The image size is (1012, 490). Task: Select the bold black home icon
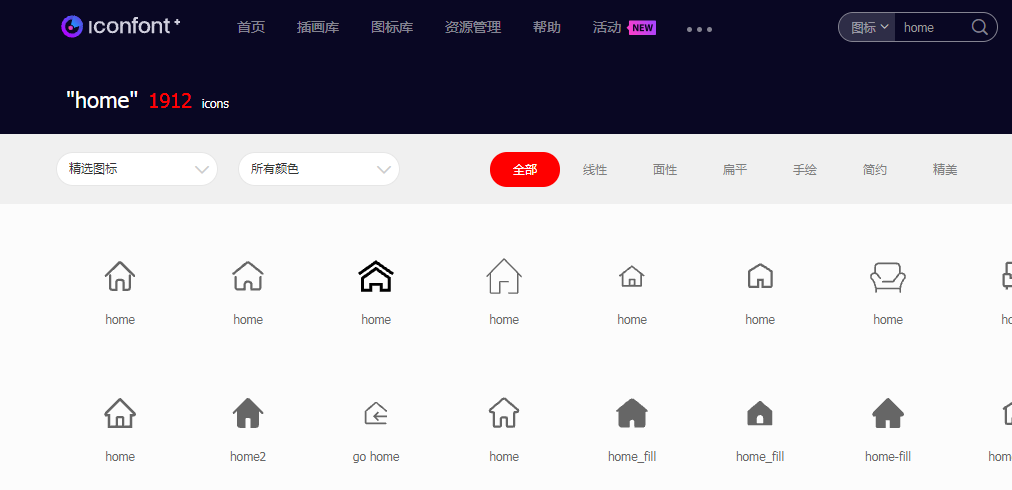(376, 276)
